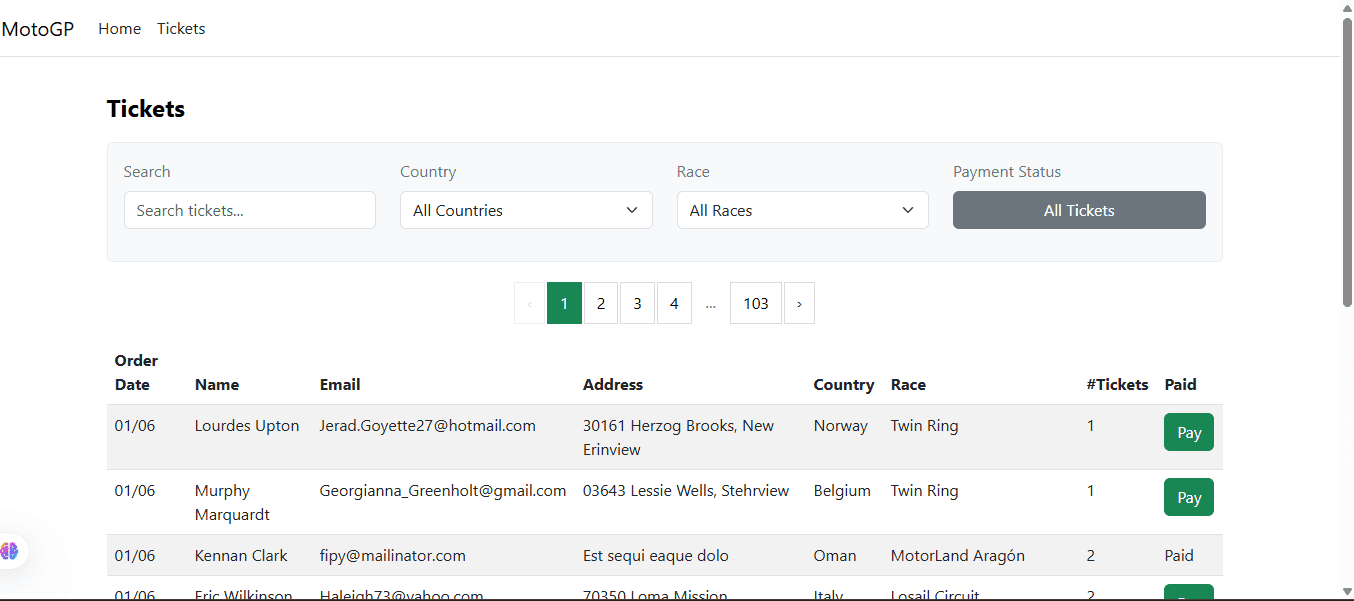Click the name Lourdes Upton

[x=247, y=425]
